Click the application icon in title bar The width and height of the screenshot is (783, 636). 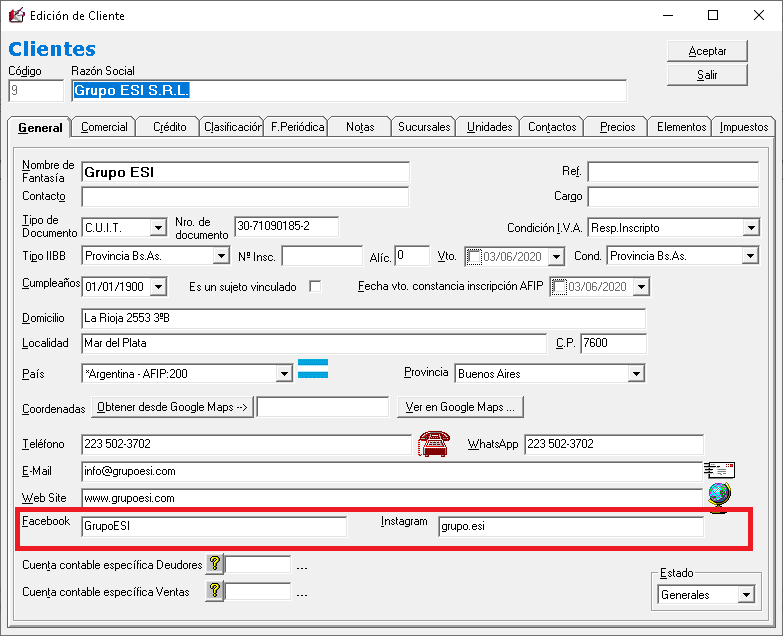[16, 15]
